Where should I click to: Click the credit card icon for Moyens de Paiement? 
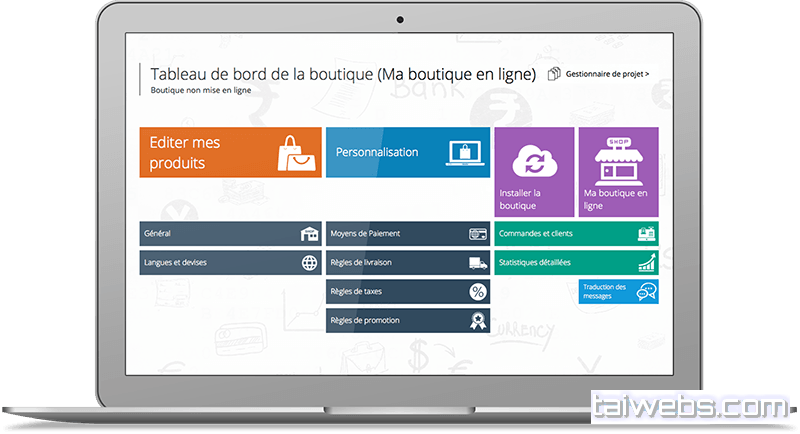click(478, 234)
